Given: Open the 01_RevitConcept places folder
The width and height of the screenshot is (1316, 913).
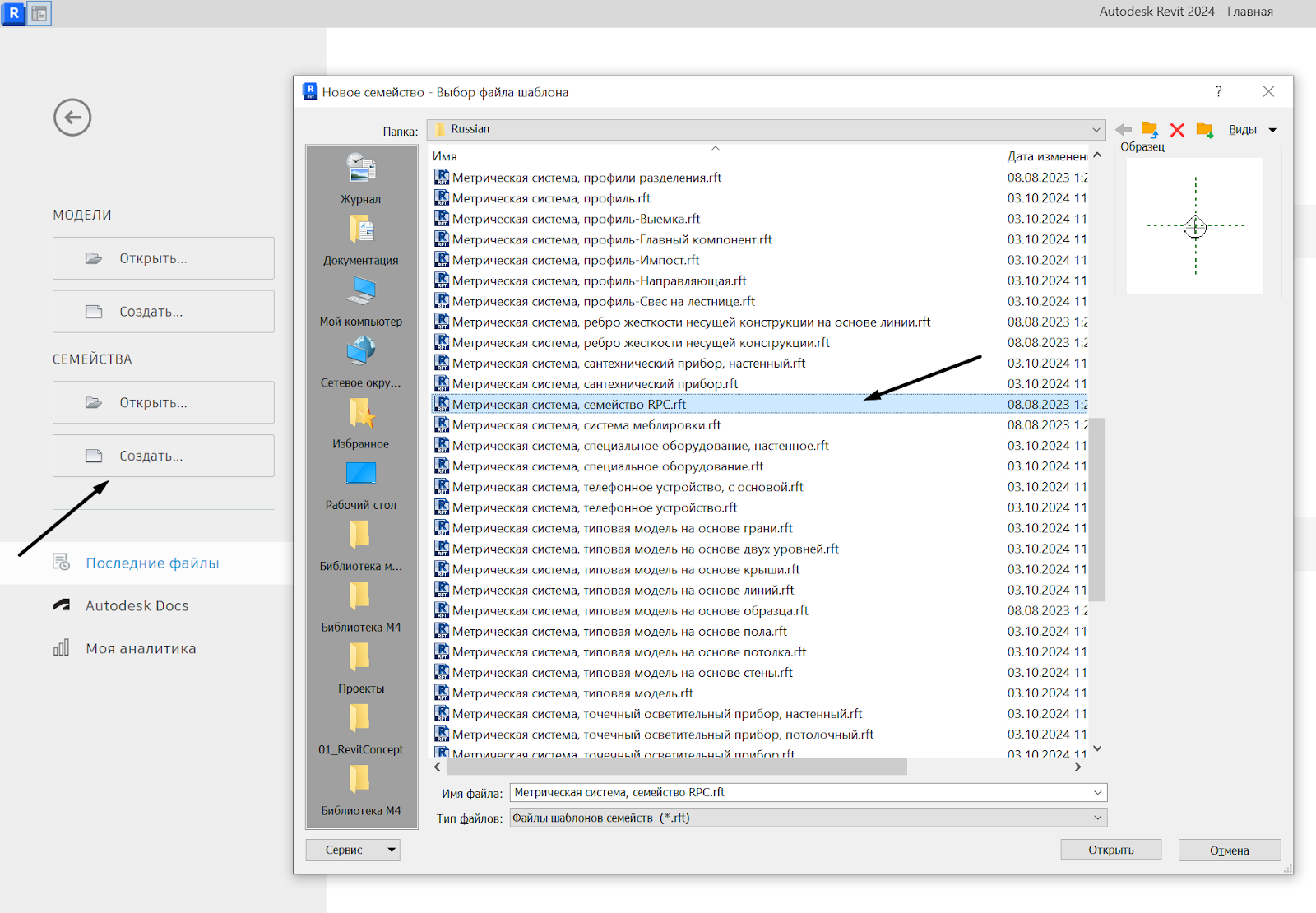Looking at the screenshot, I should (x=359, y=718).
